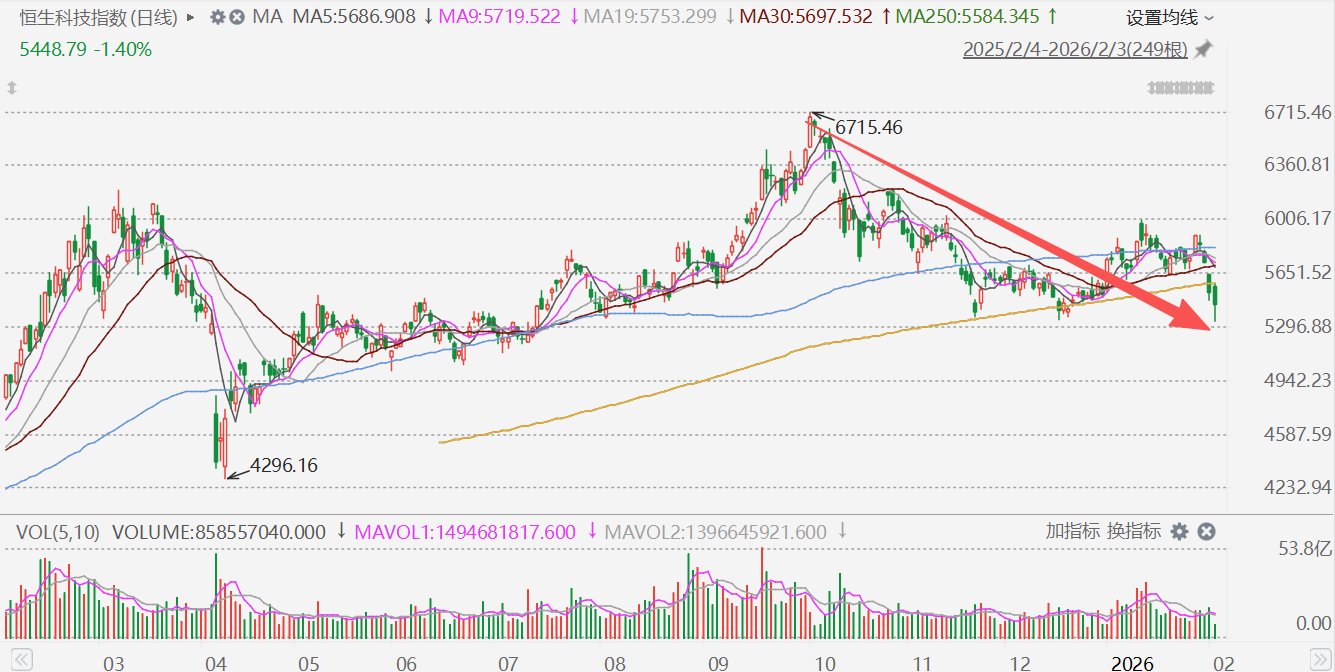This screenshot has width=1335, height=672.
Task: Go to earlier dates with left double-arrow
Action: point(21,660)
